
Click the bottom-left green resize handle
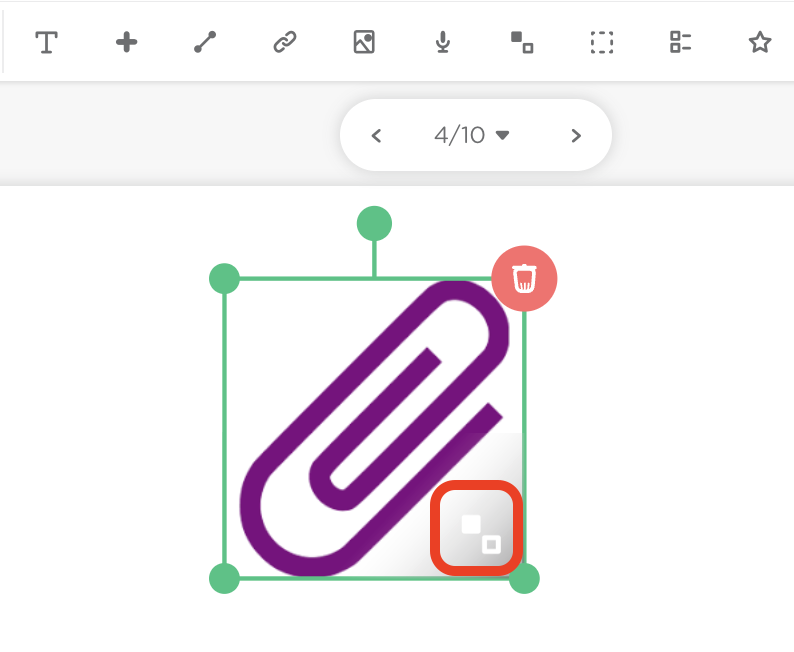224,578
